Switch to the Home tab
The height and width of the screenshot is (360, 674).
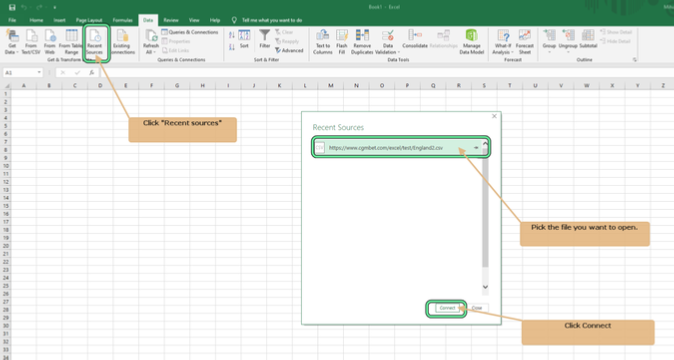[36, 20]
